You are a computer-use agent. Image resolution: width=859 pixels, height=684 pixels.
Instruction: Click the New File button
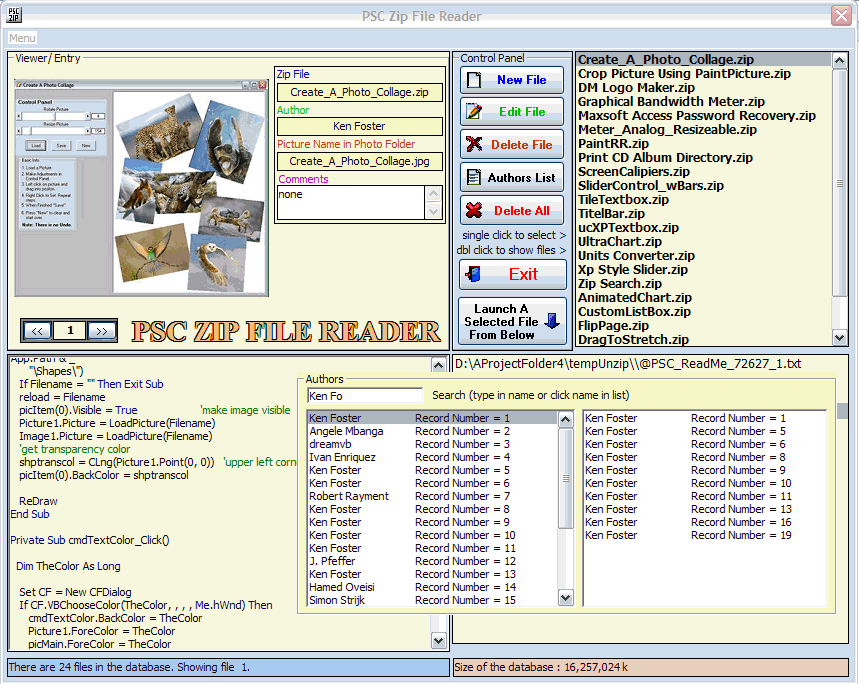[x=511, y=80]
